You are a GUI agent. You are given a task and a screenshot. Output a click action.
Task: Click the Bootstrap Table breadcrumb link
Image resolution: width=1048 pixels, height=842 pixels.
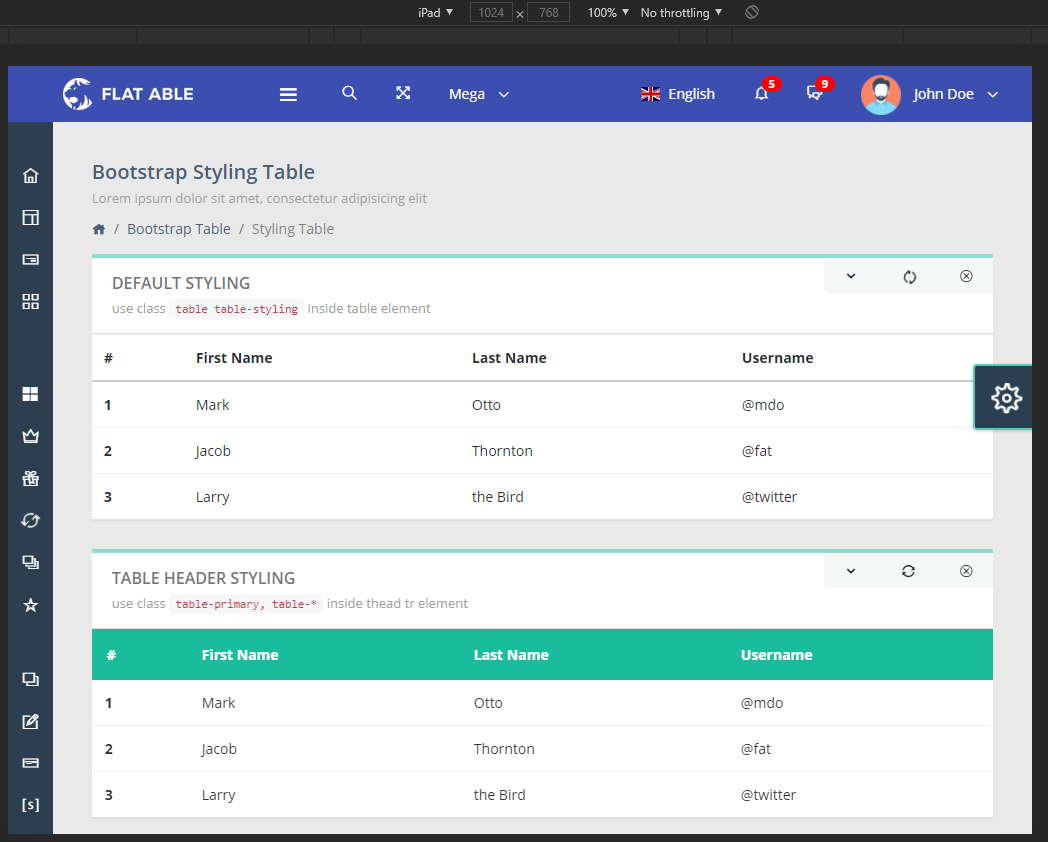pos(178,229)
